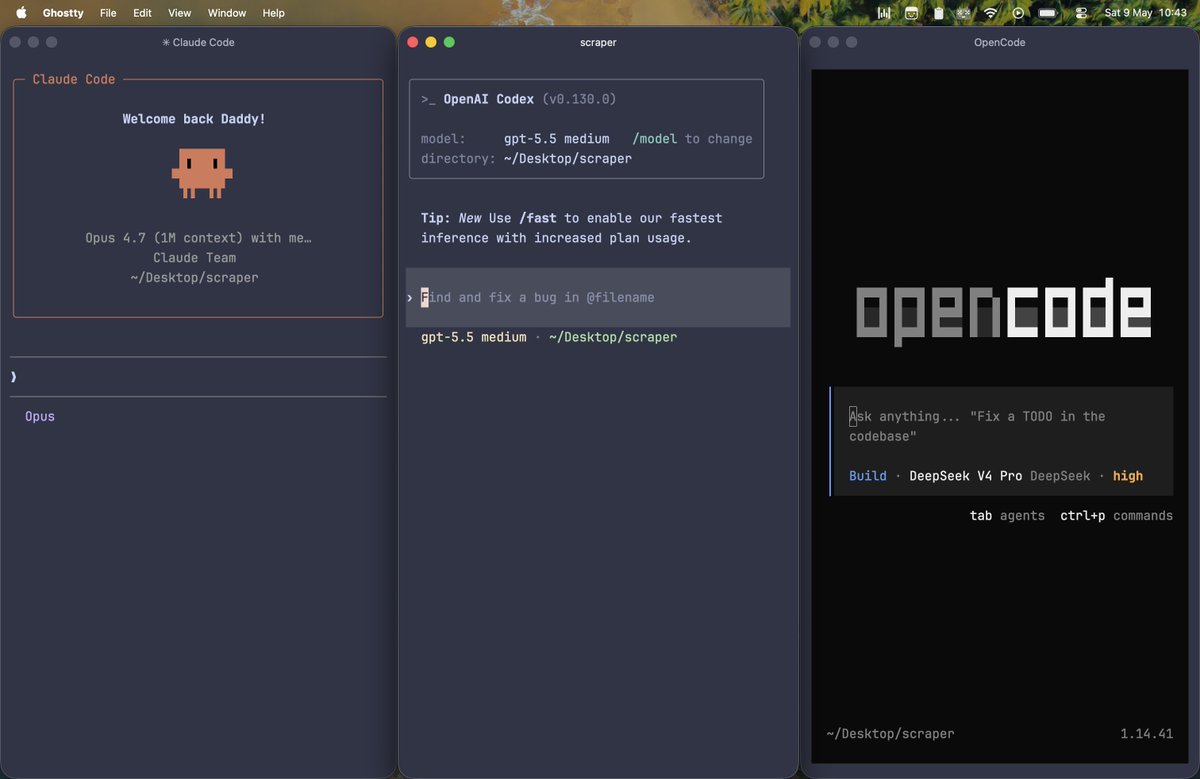Click the Codex directory path ~/Desktop/scraper
The width and height of the screenshot is (1200, 779).
(x=567, y=158)
